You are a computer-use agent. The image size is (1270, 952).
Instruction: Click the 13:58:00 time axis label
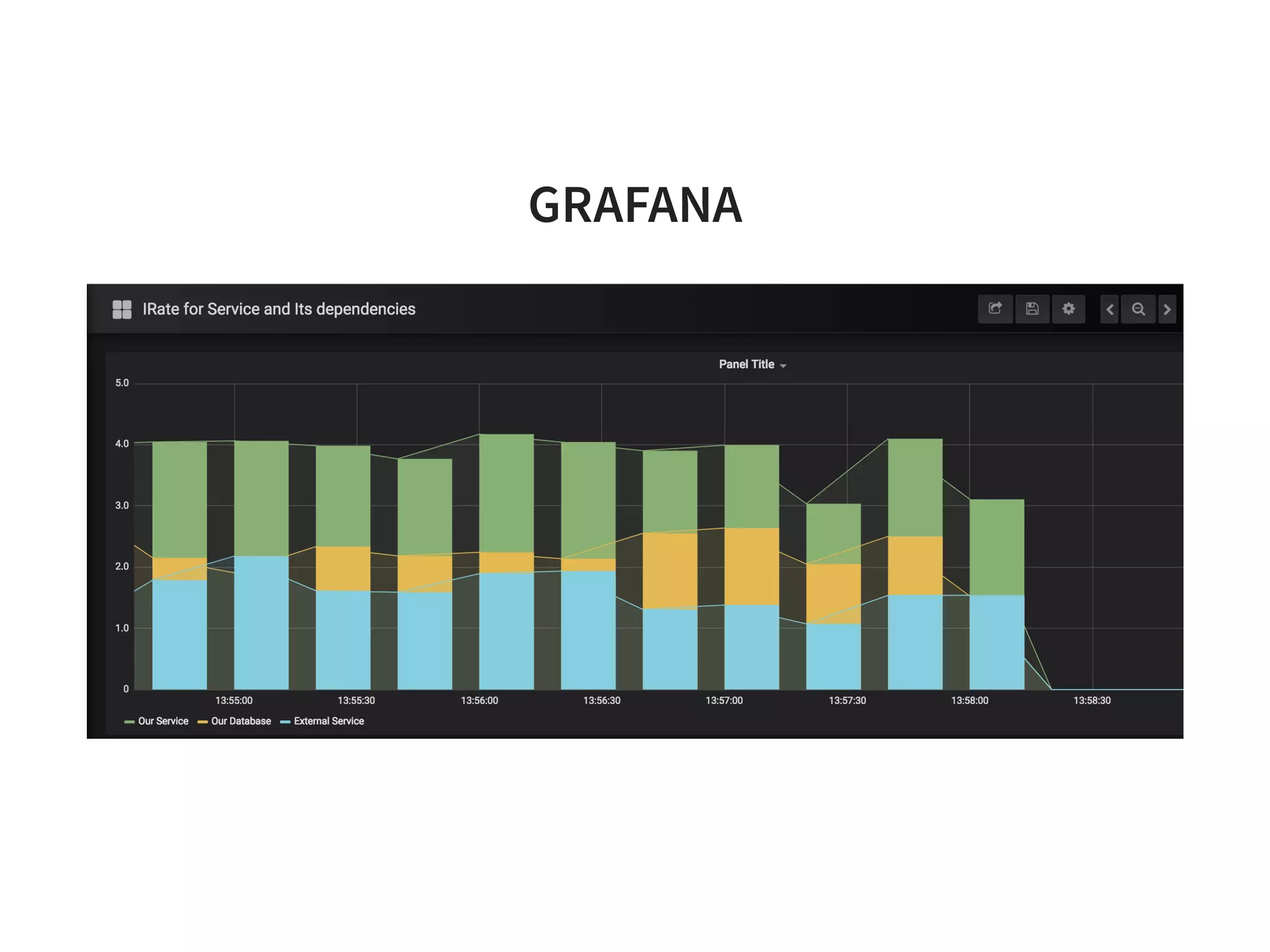969,700
